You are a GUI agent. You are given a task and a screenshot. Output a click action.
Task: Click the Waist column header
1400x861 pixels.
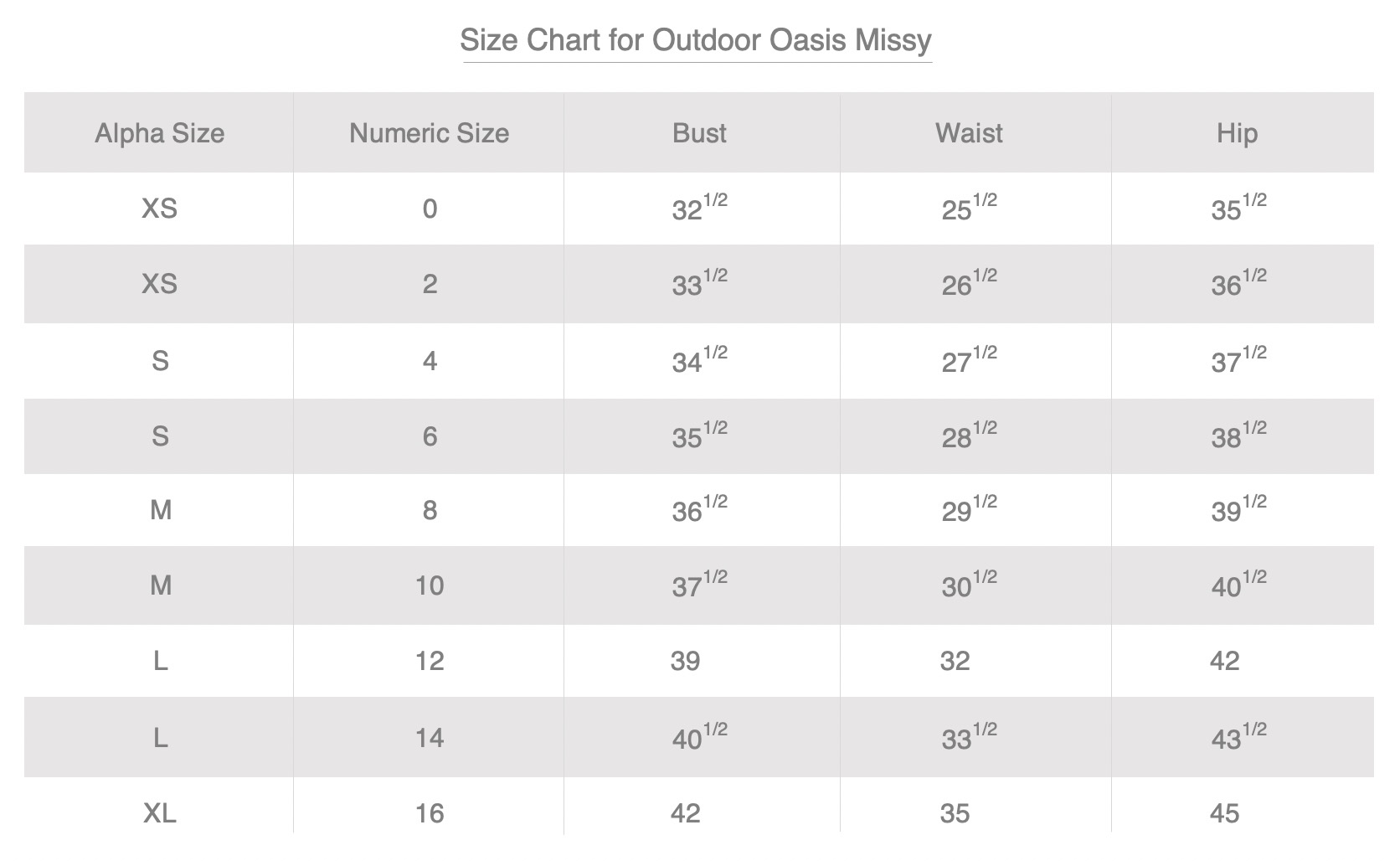tap(969, 133)
